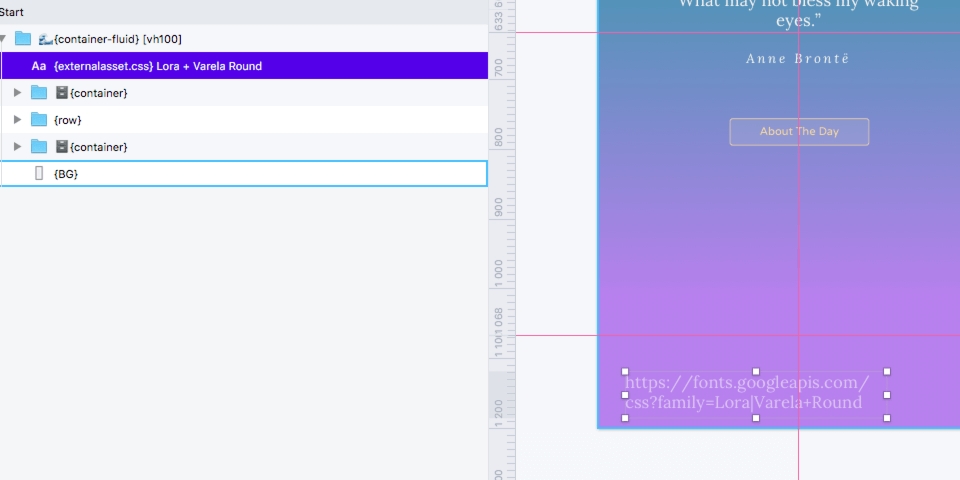
Task: Click the Anne Brontë author text
Action: click(x=797, y=59)
